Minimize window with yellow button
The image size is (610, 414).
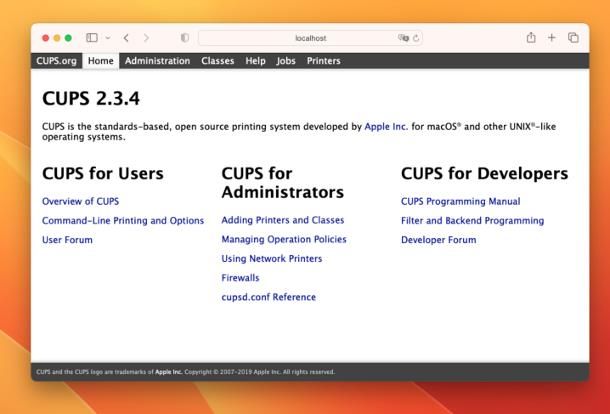pyautogui.click(x=57, y=38)
